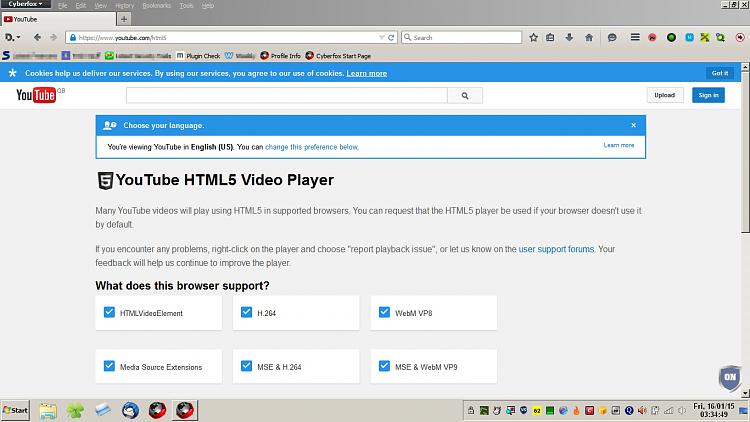750x422 pixels.
Task: Open the chat speech-bubble toolbar icon
Action: point(612,37)
